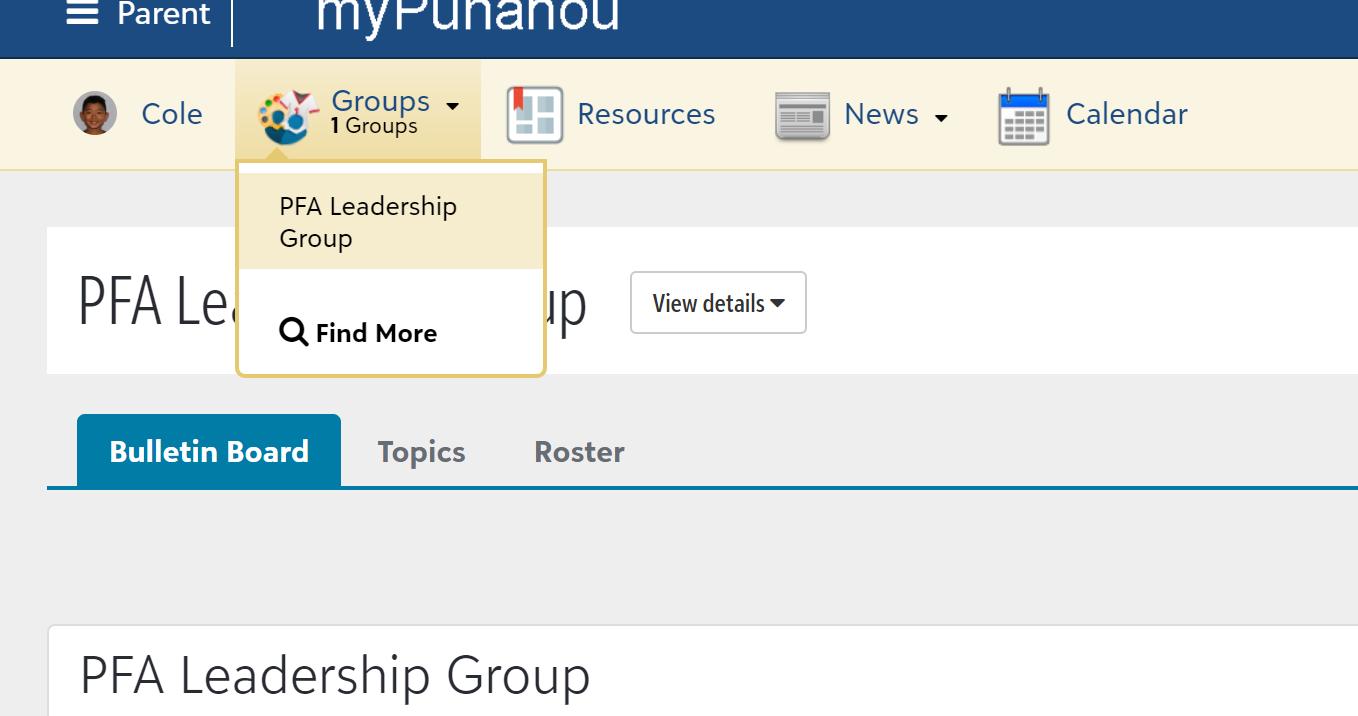Open the Topics tab
The width and height of the screenshot is (1358, 716).
[x=421, y=452]
